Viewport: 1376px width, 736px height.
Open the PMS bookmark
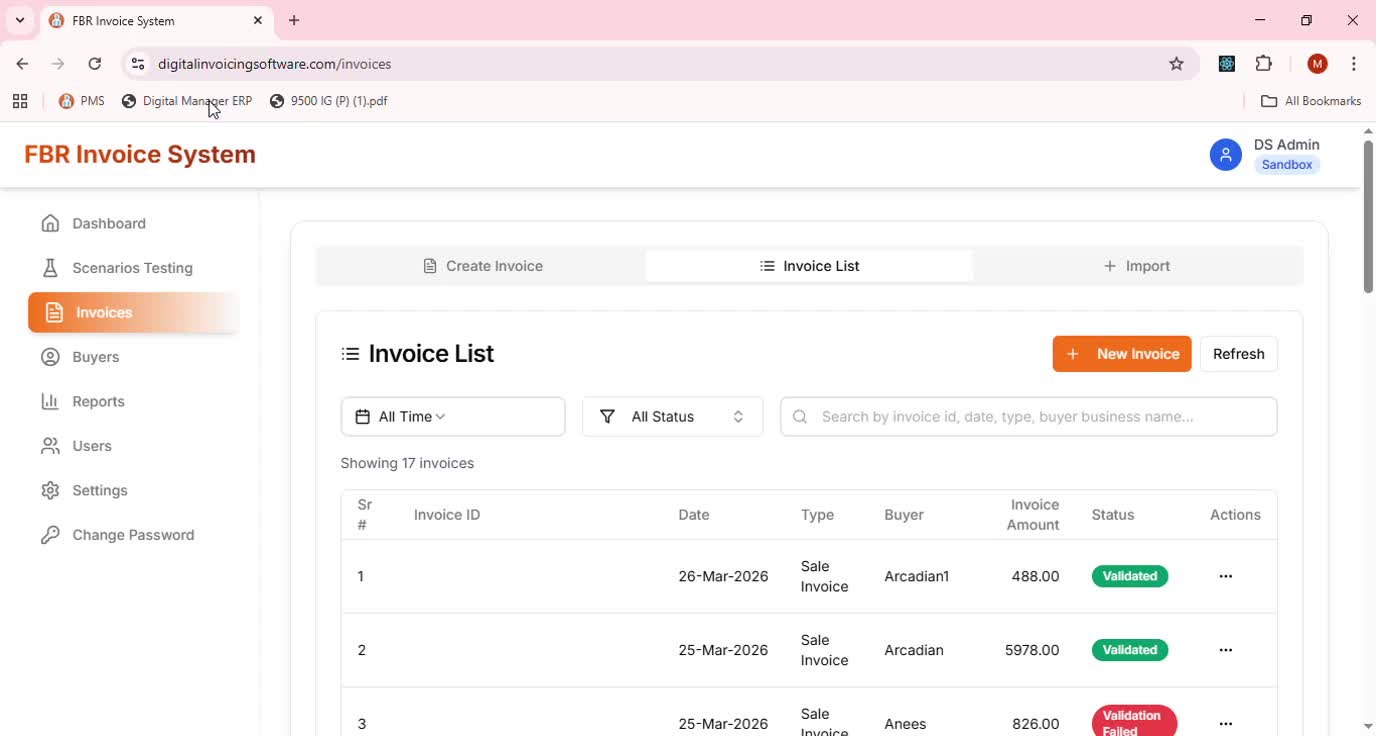pos(82,101)
